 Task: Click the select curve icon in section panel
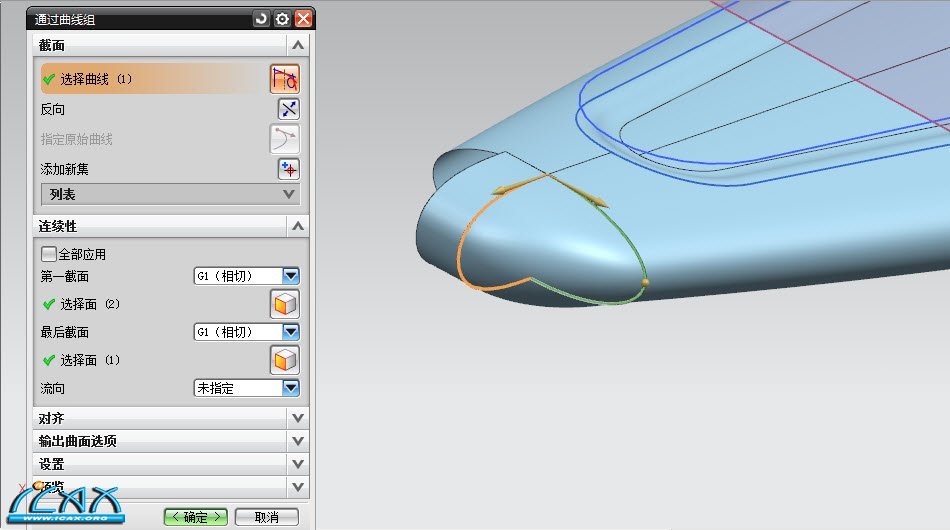coord(285,79)
